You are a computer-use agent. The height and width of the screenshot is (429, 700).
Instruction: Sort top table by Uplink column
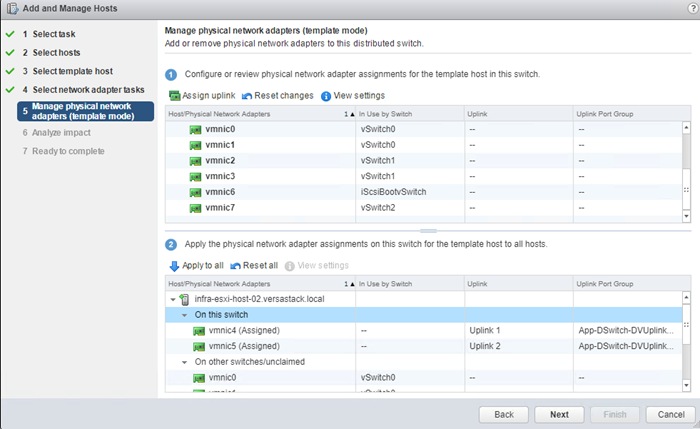[x=519, y=114]
